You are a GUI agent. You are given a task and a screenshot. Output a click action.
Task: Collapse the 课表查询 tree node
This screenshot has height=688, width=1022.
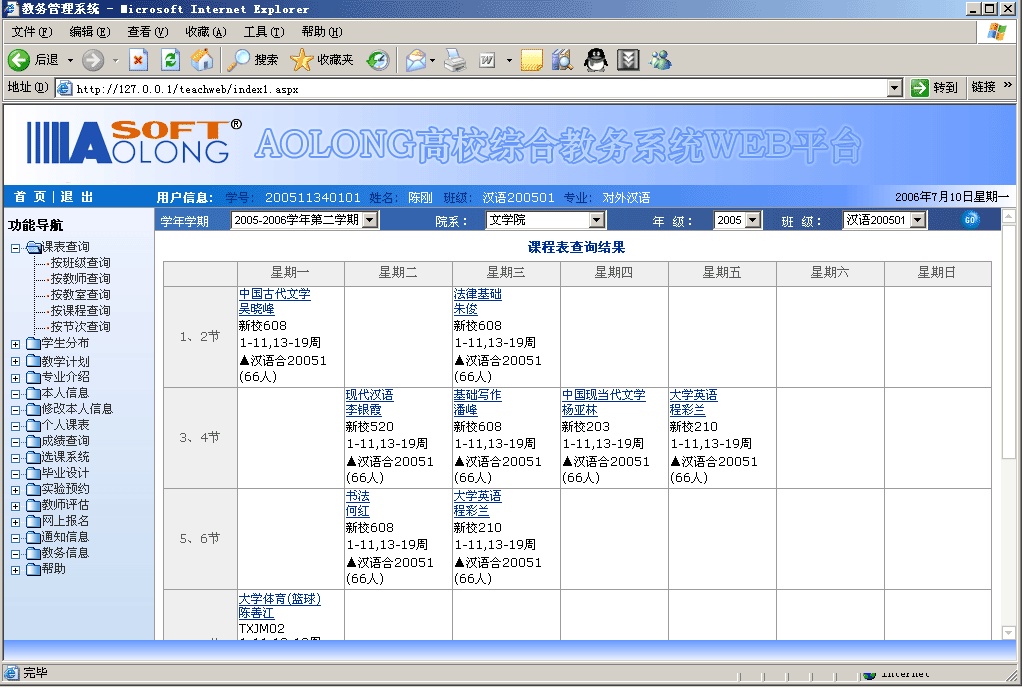pyautogui.click(x=16, y=248)
